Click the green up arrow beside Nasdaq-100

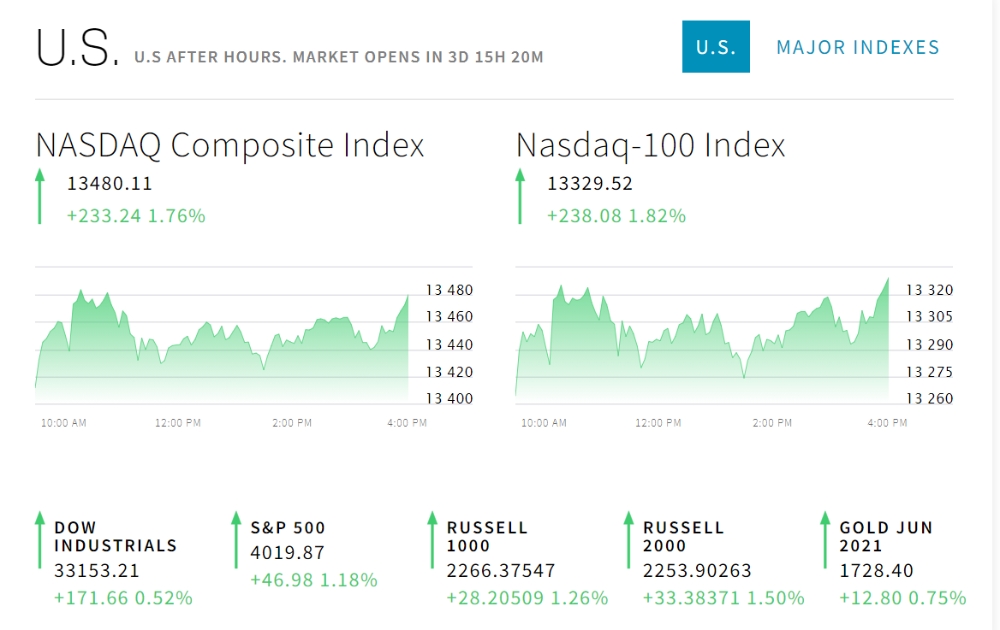tap(520, 196)
